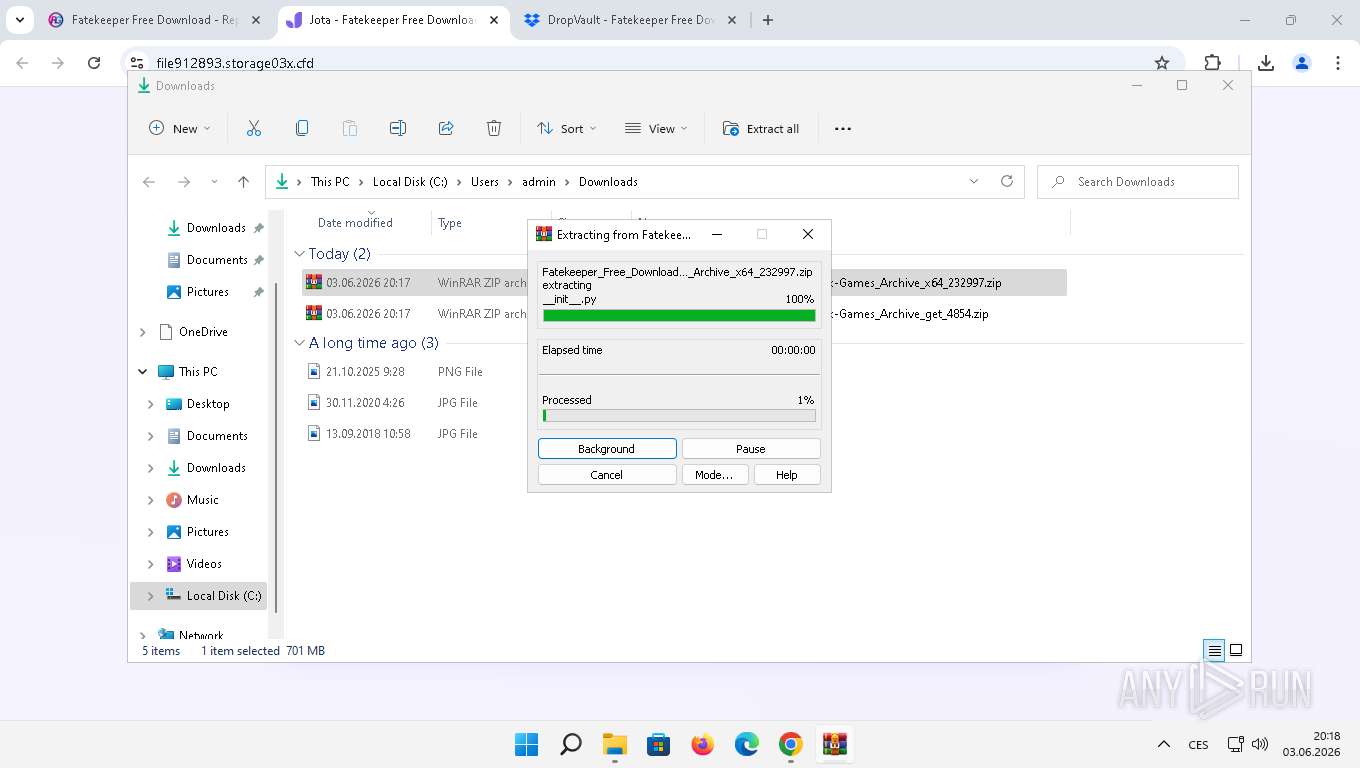Image resolution: width=1360 pixels, height=768 pixels.
Task: Collapse the This PC tree node
Action: pos(142,371)
